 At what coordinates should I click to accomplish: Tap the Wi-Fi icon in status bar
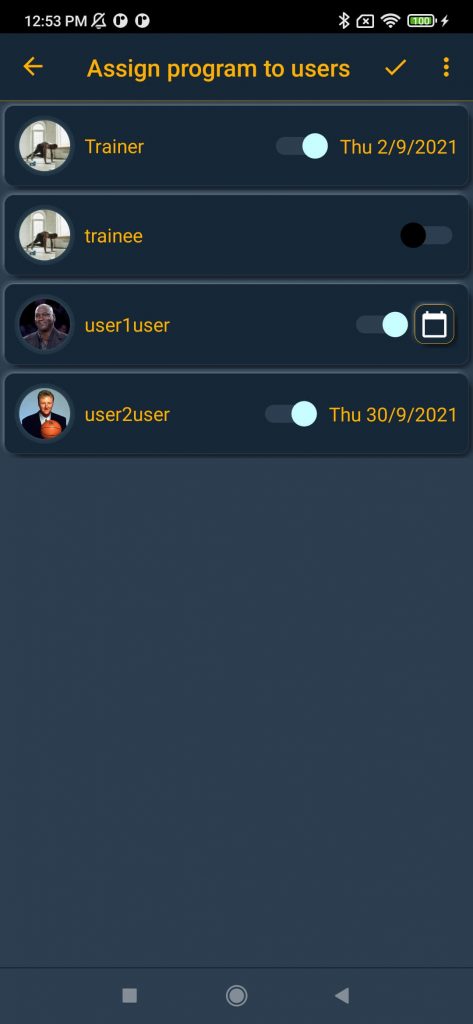click(390, 21)
